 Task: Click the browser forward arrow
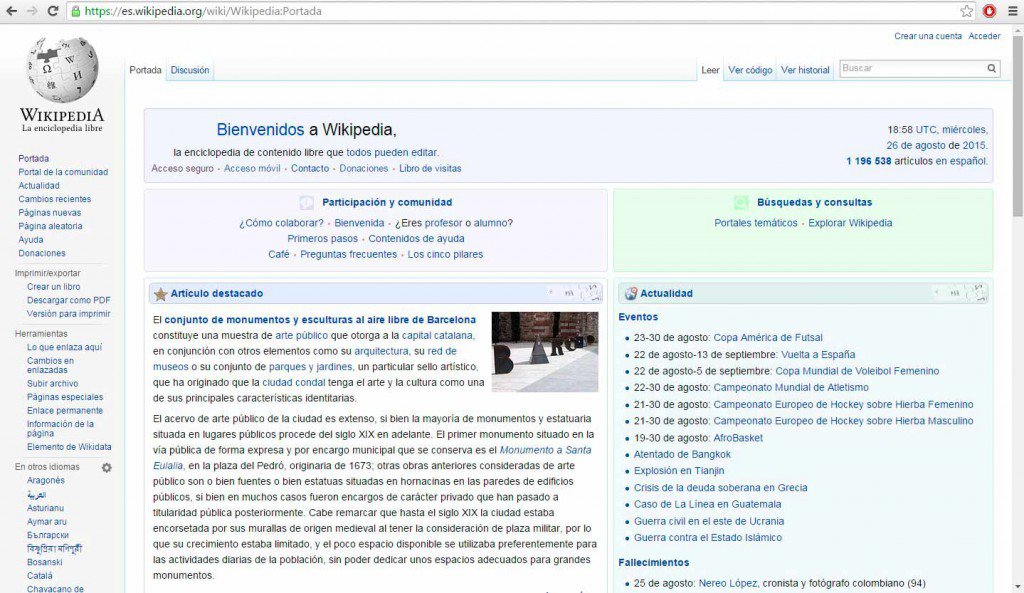[x=32, y=11]
